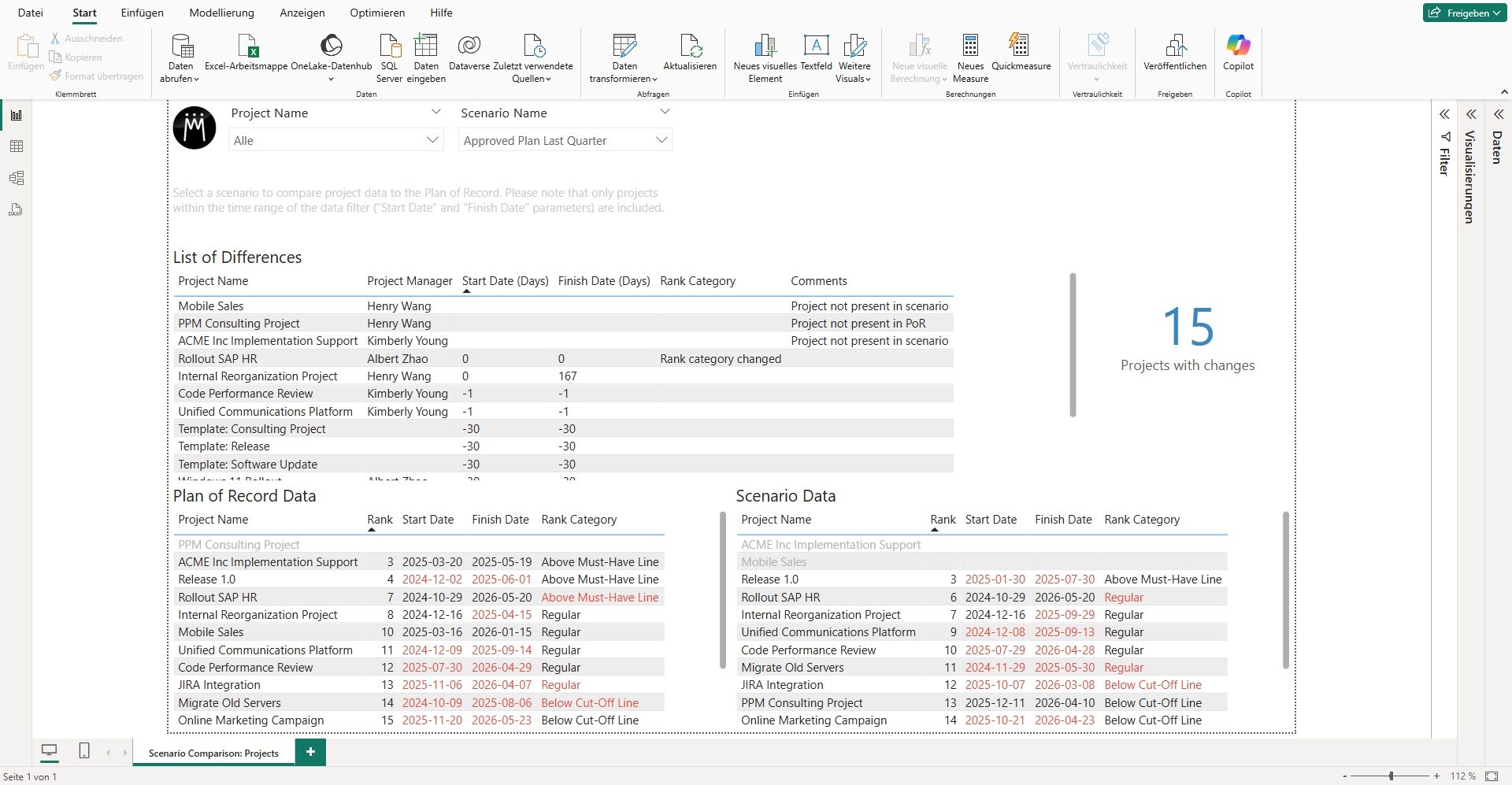Screen dimensions: 1512x785
Task: Expand Scenario Name slicer header chevron
Action: tap(665, 112)
